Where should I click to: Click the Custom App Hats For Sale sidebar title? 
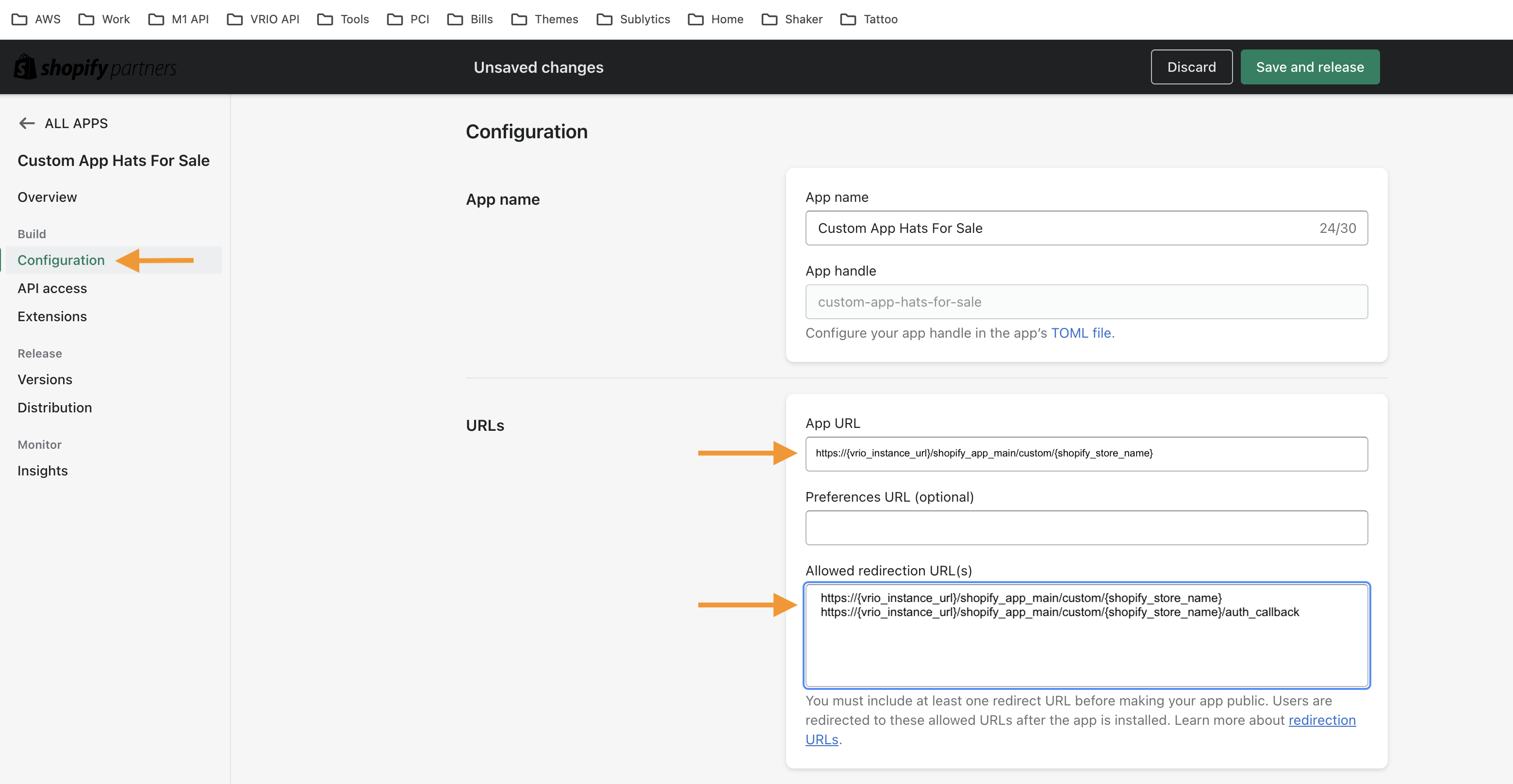coord(114,161)
